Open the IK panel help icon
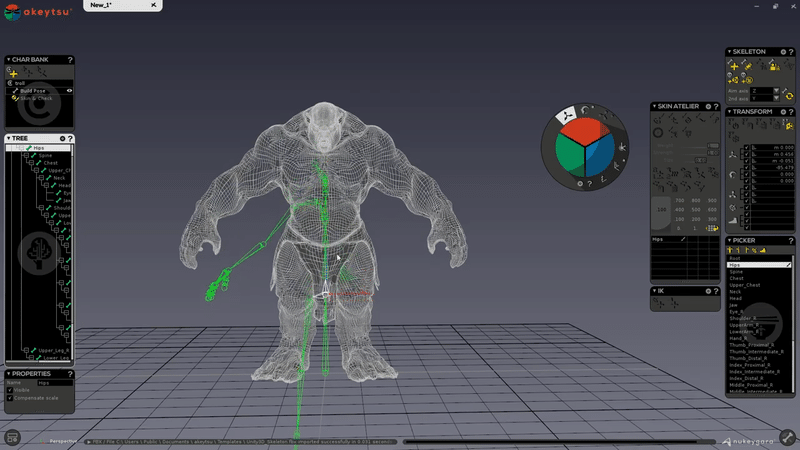The image size is (800, 450). (716, 291)
